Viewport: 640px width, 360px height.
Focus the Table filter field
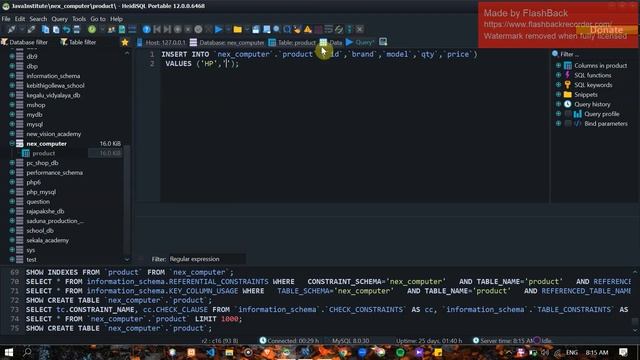82,42
